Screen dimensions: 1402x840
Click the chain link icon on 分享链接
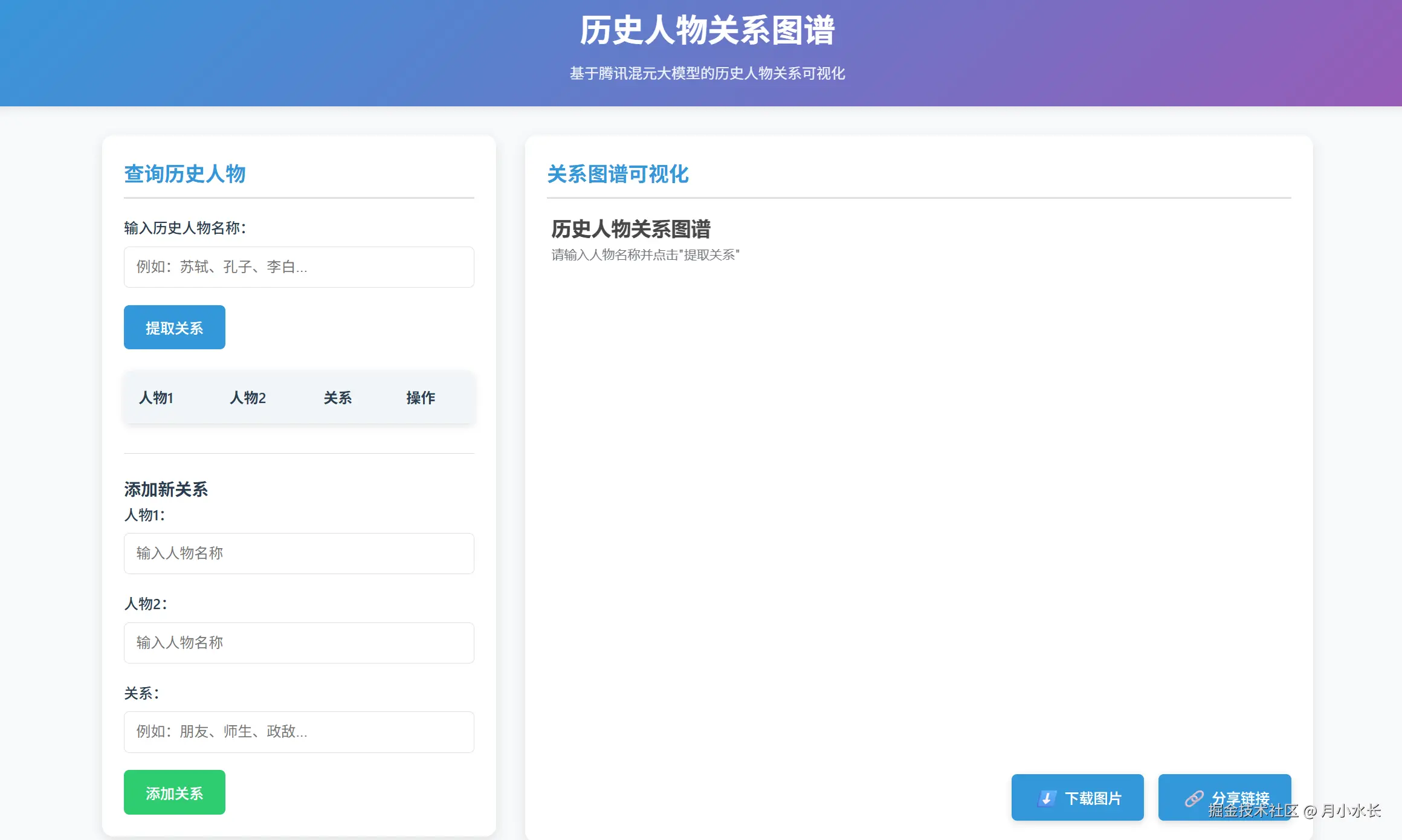[x=1194, y=798]
